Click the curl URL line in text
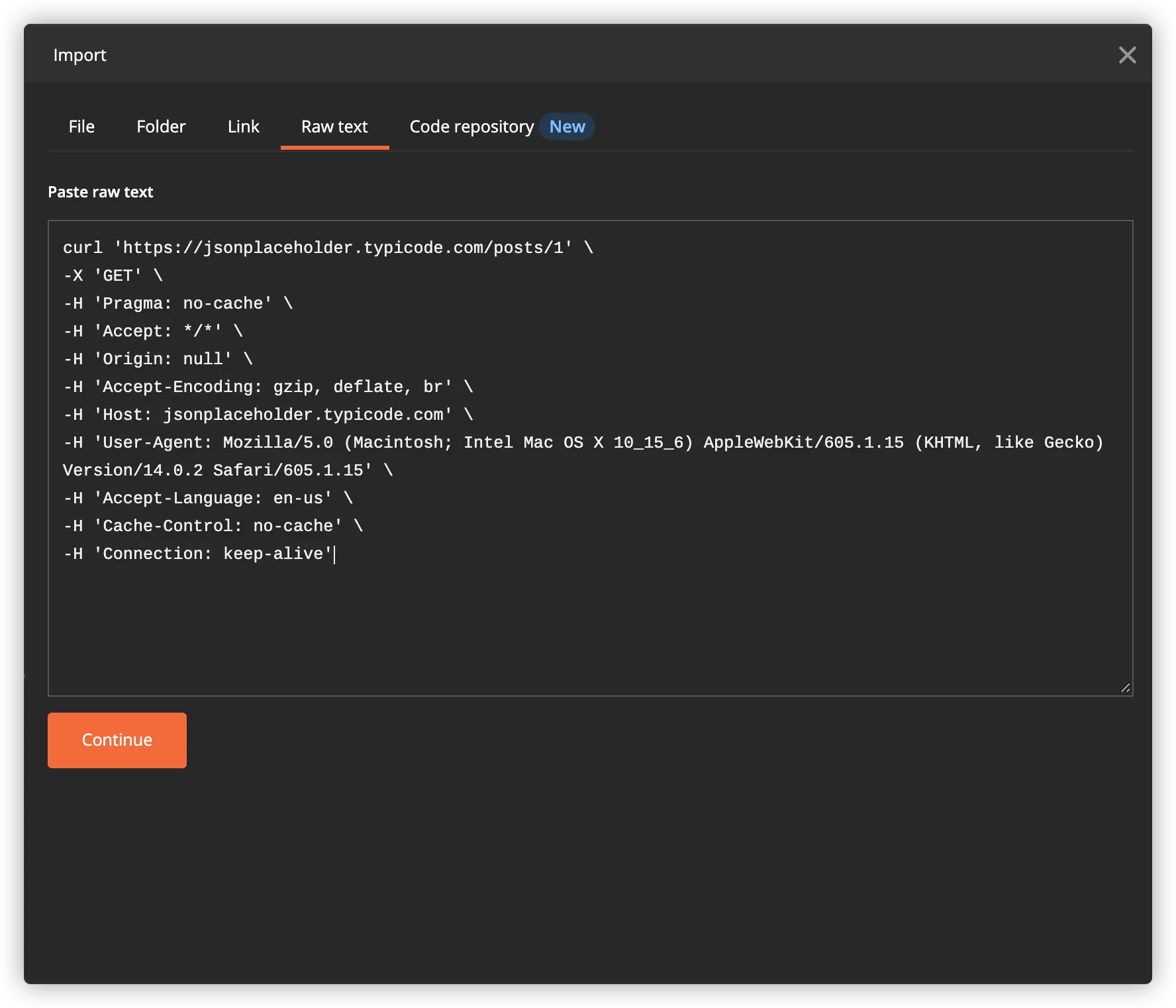This screenshot has height=1008, width=1176. pos(328,248)
